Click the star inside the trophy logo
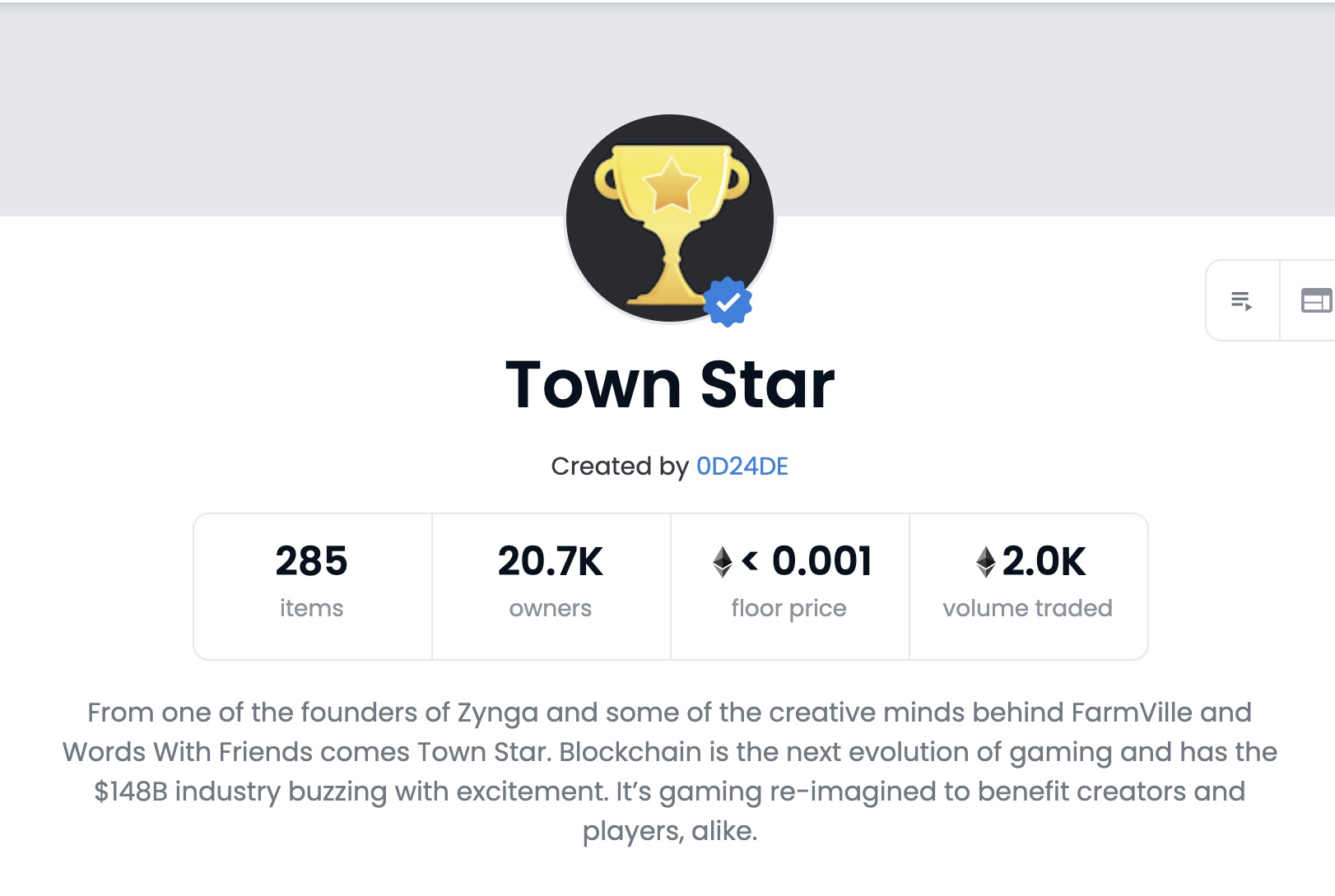This screenshot has height=896, width=1335. (672, 183)
